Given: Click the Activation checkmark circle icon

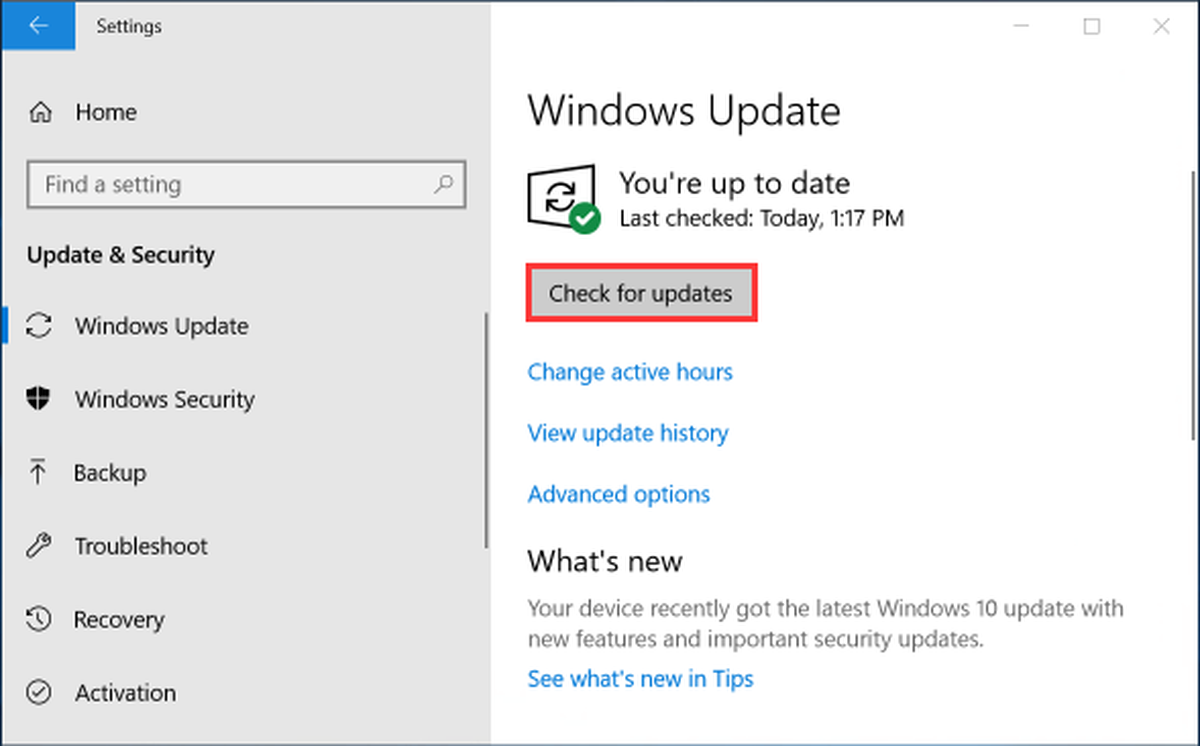Looking at the screenshot, I should click(39, 692).
